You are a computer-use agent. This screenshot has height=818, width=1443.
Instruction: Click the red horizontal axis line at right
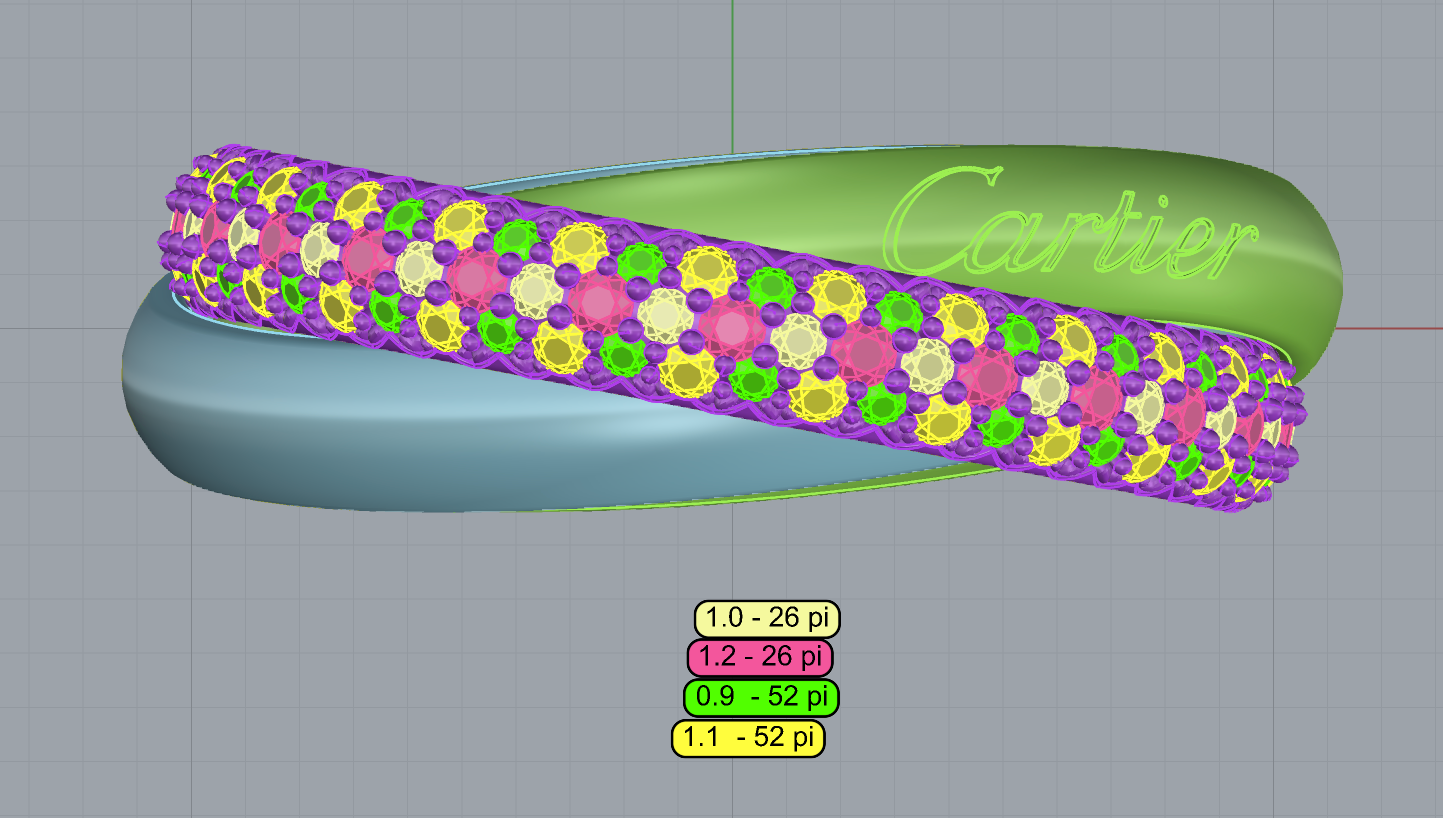pyautogui.click(x=1390, y=328)
